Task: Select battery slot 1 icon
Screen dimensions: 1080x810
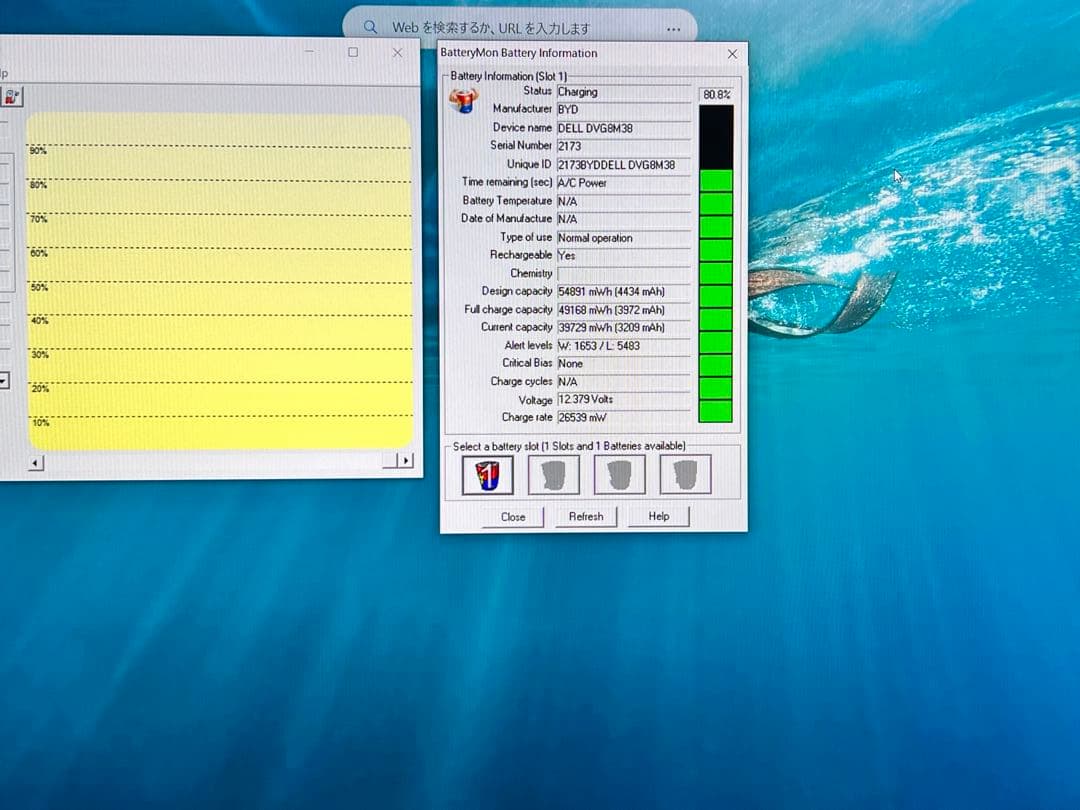Action: click(x=487, y=474)
